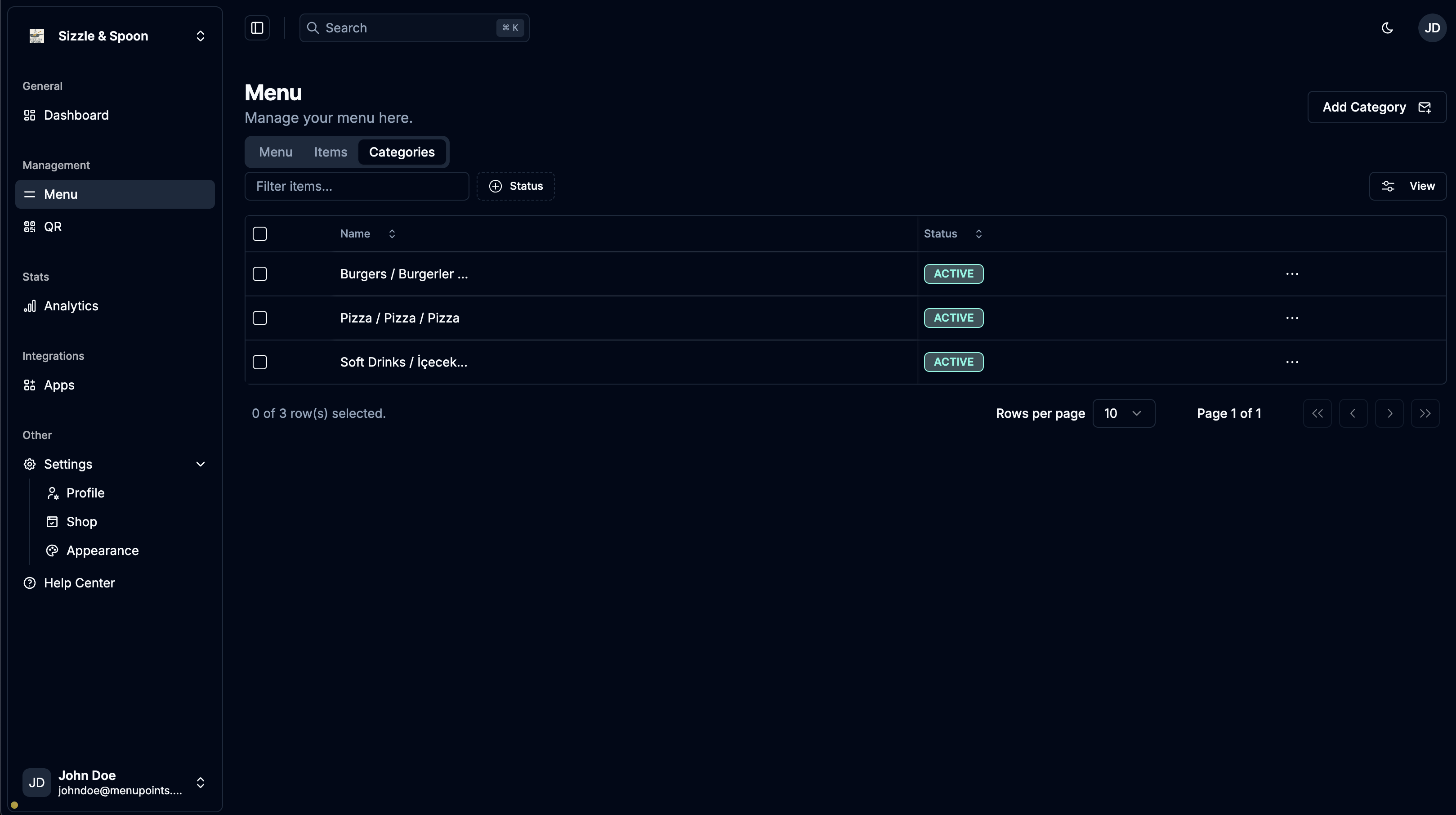Open the Status filter button
This screenshot has width=1456, height=815.
click(x=515, y=187)
